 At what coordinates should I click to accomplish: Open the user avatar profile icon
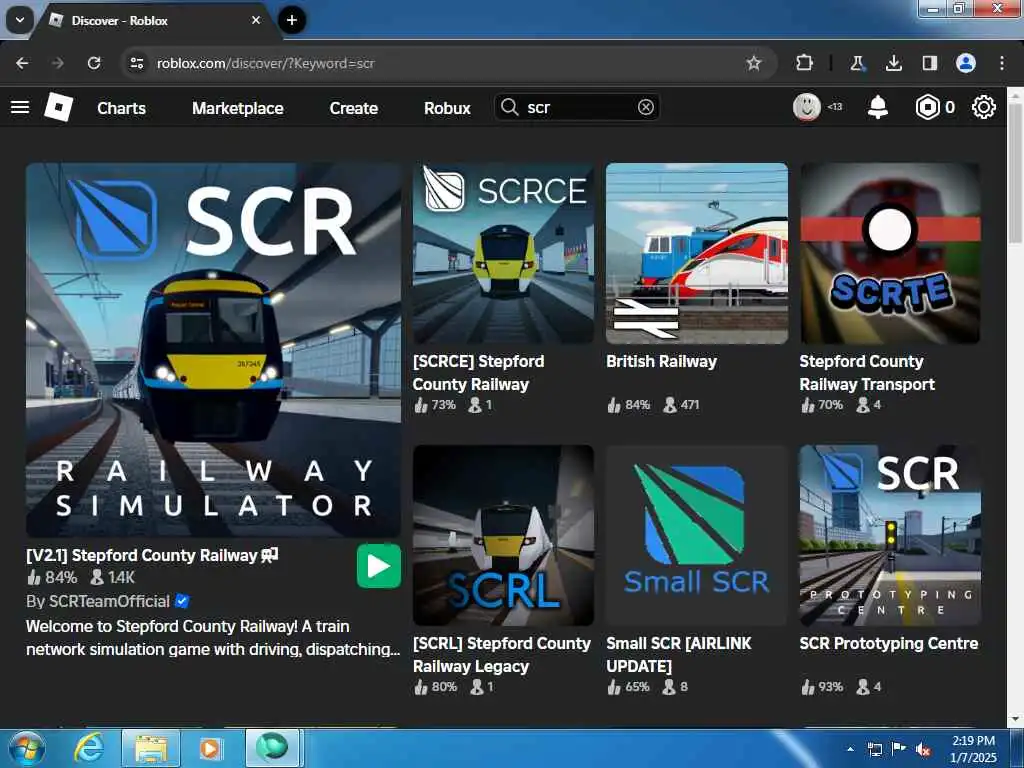click(807, 107)
